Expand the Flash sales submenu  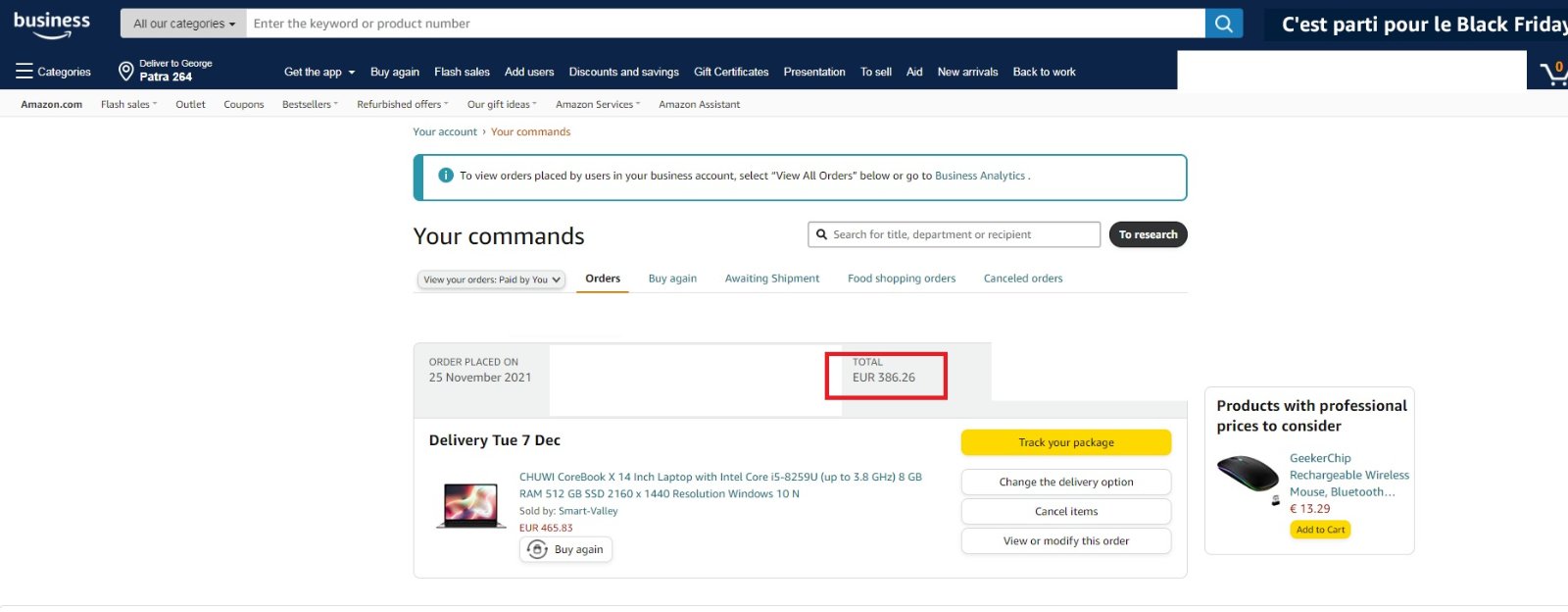coord(128,104)
